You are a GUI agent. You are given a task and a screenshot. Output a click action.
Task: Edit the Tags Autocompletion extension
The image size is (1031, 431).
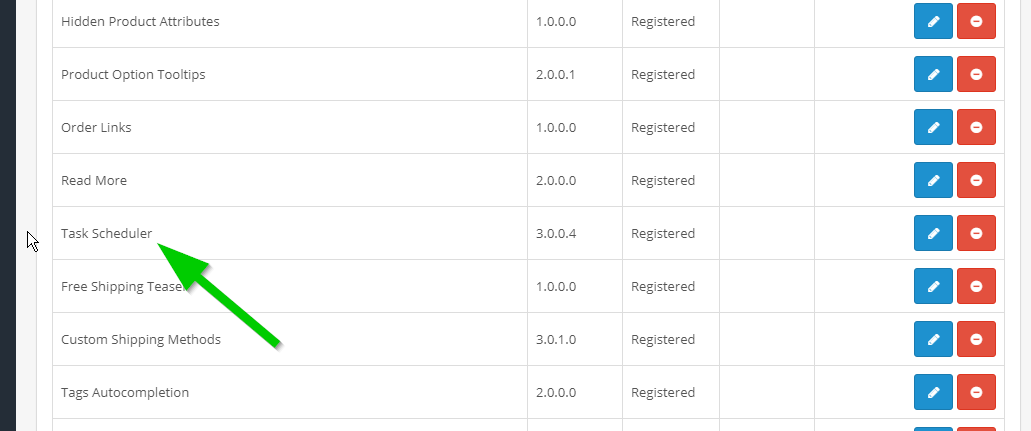933,392
